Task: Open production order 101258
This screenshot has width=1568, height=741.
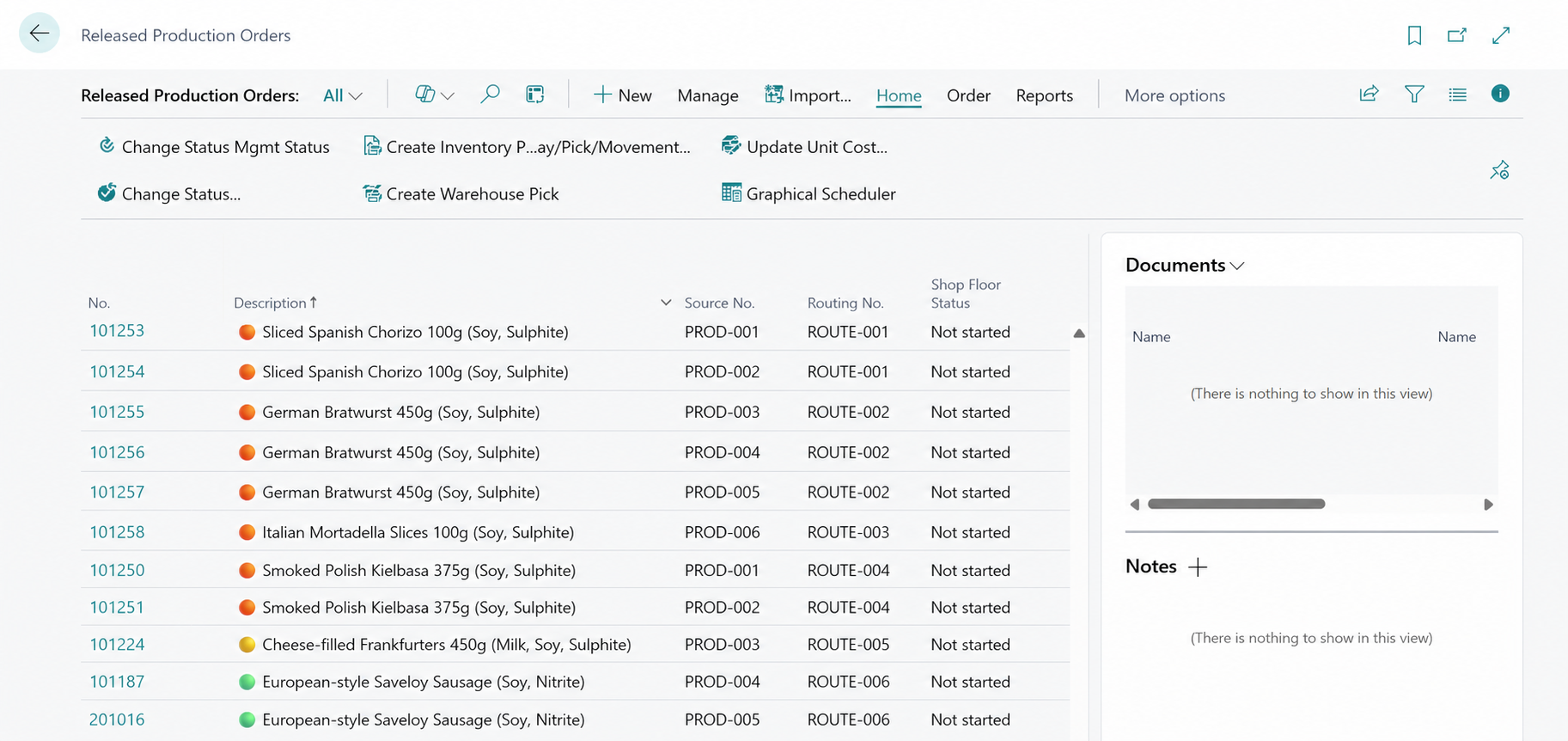Action: (x=117, y=532)
